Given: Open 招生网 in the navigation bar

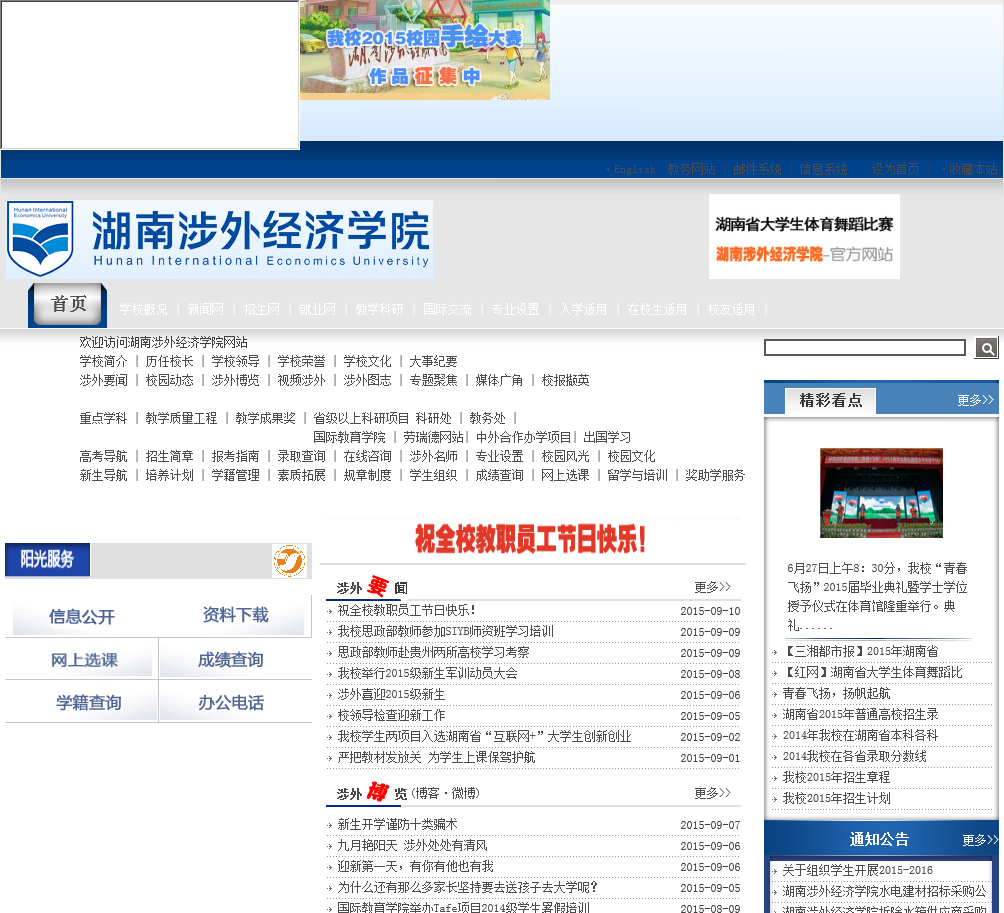Looking at the screenshot, I should click(x=261, y=310).
